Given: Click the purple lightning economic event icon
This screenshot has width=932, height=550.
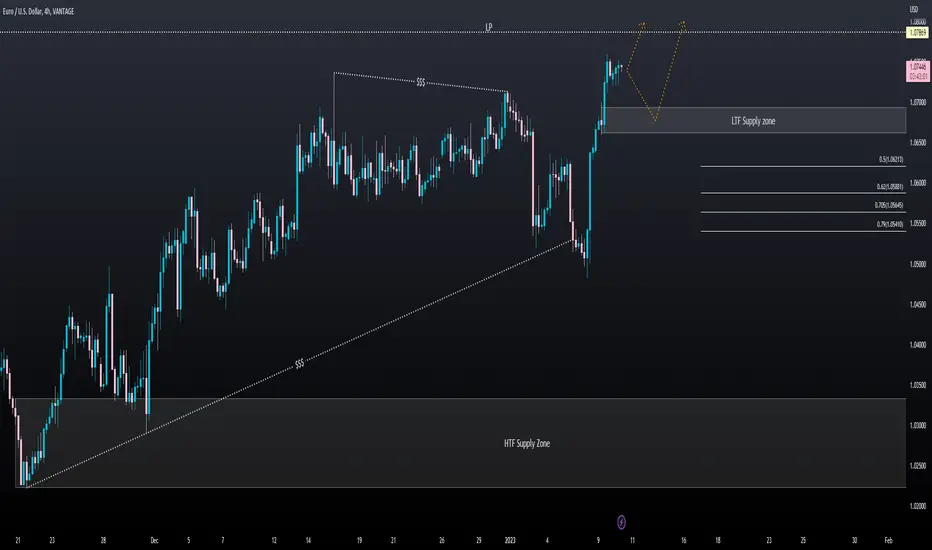Looking at the screenshot, I should click(621, 522).
